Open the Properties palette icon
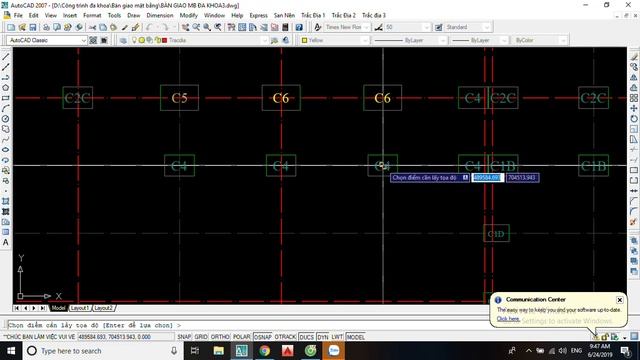This screenshot has width=640, height=360. click(x=231, y=27)
